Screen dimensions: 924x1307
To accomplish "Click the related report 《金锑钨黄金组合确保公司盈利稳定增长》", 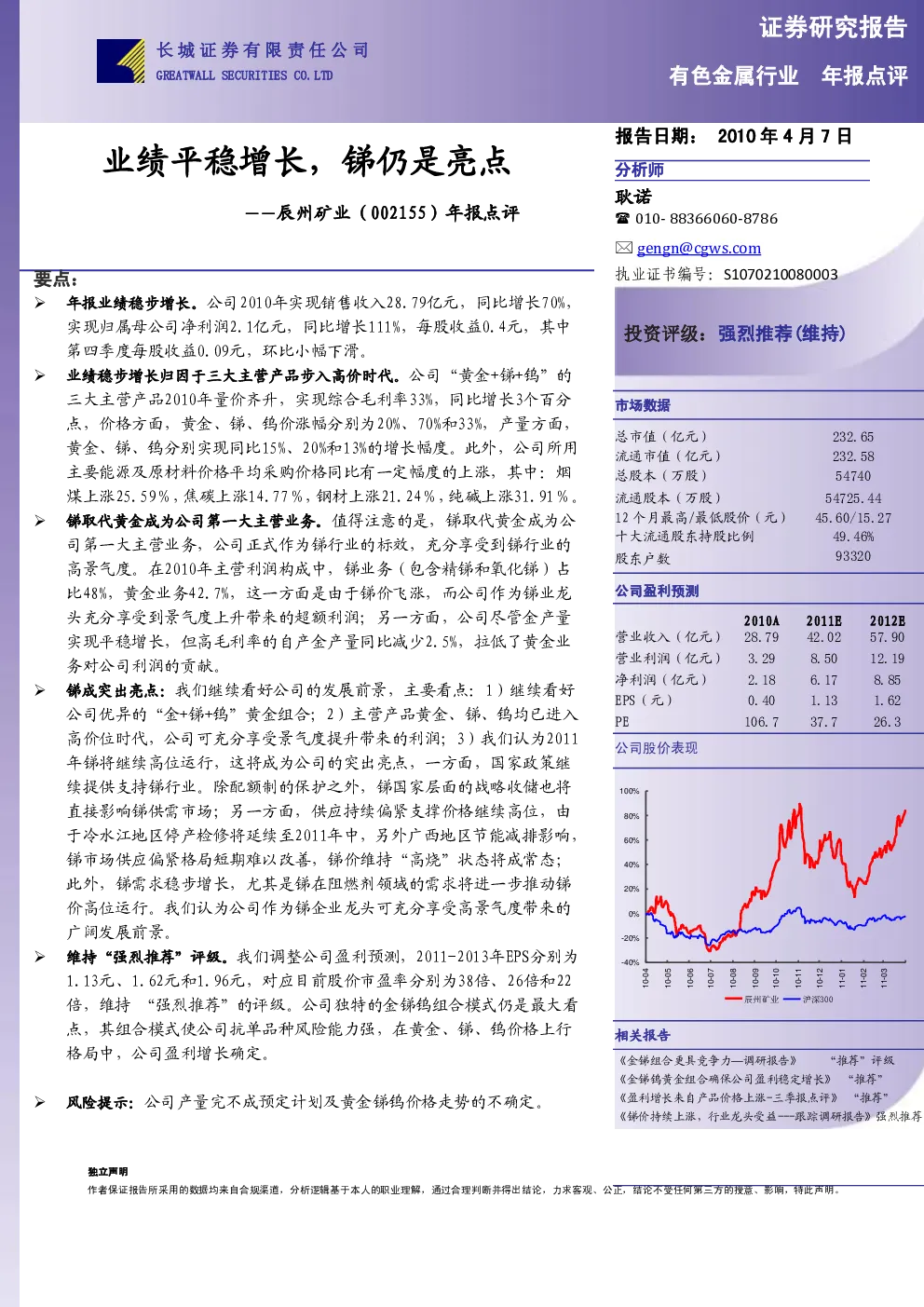I will [725, 1079].
